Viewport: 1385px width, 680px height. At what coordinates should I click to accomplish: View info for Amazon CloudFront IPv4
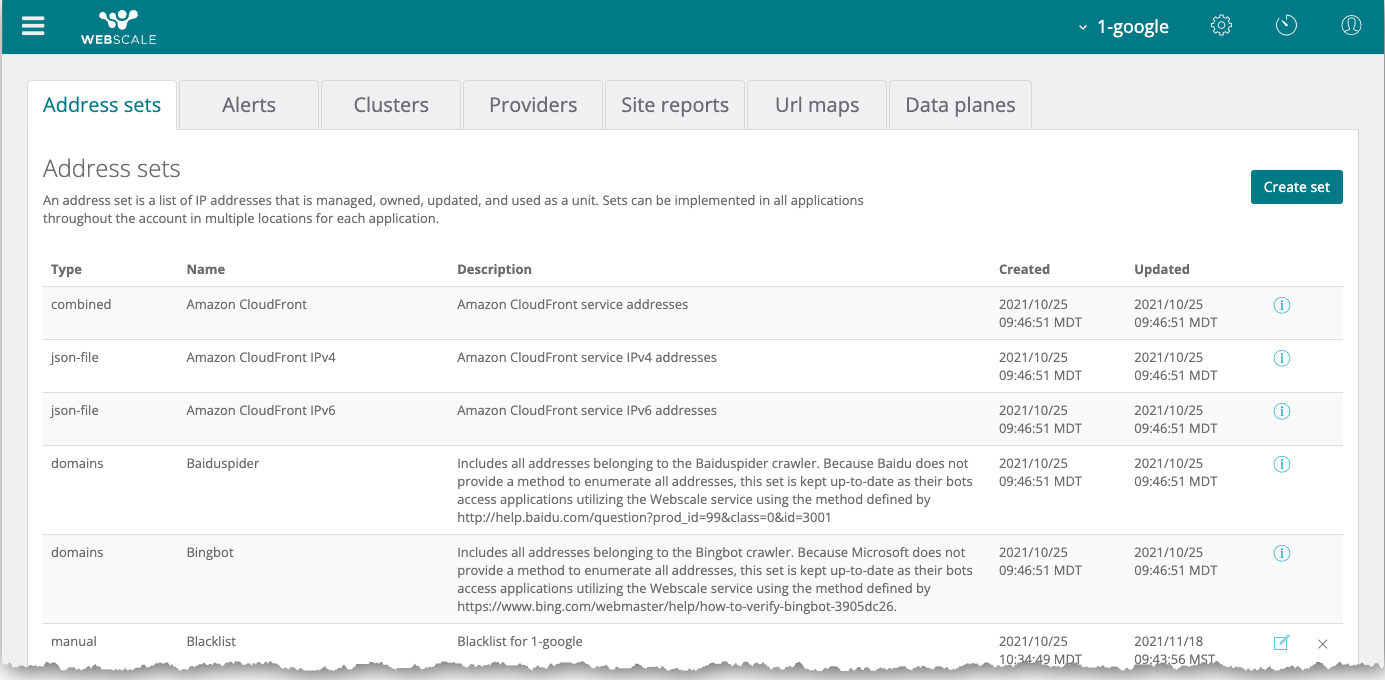click(x=1281, y=358)
